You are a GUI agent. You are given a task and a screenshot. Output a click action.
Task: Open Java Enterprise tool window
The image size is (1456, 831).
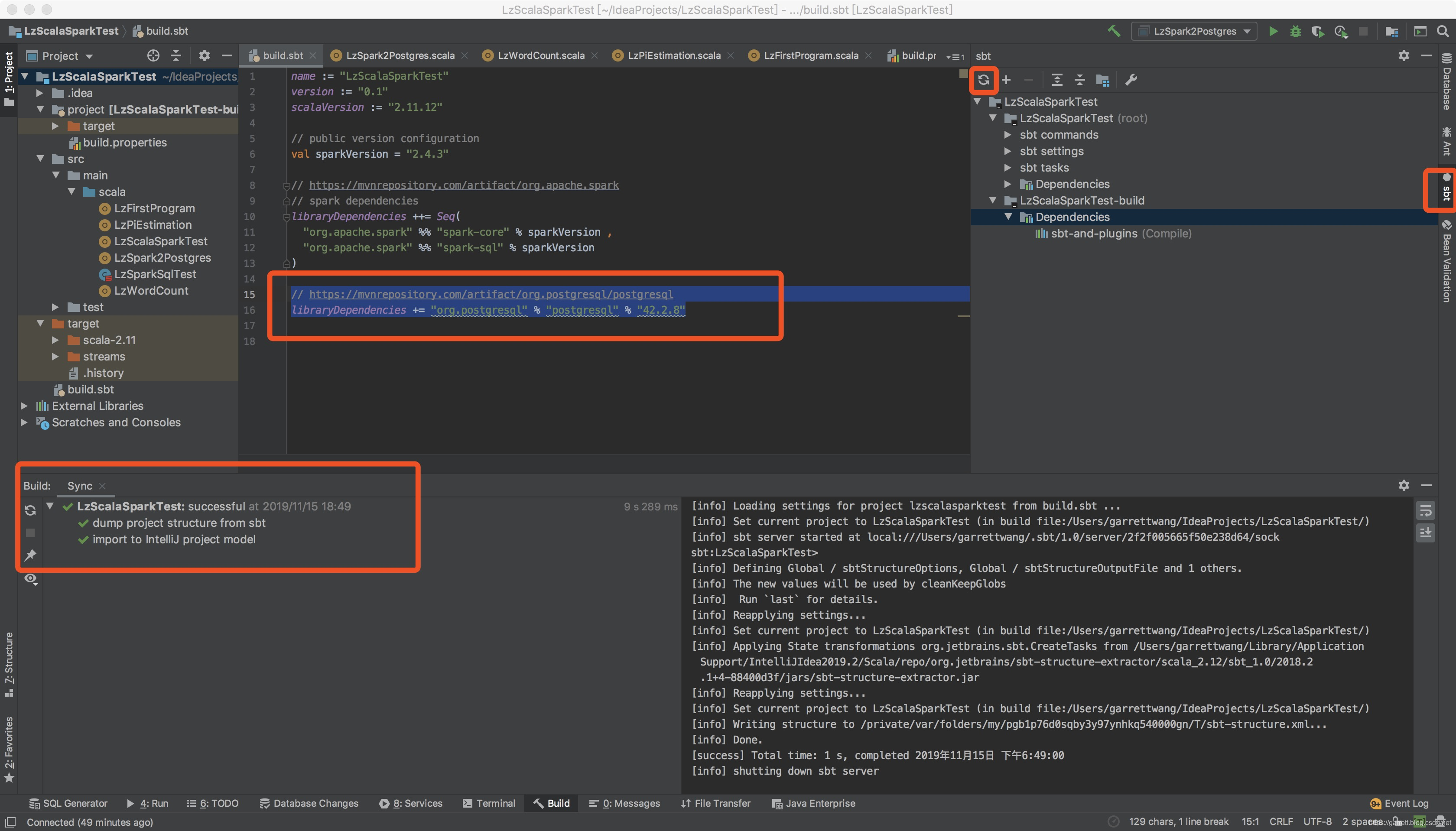coord(813,804)
